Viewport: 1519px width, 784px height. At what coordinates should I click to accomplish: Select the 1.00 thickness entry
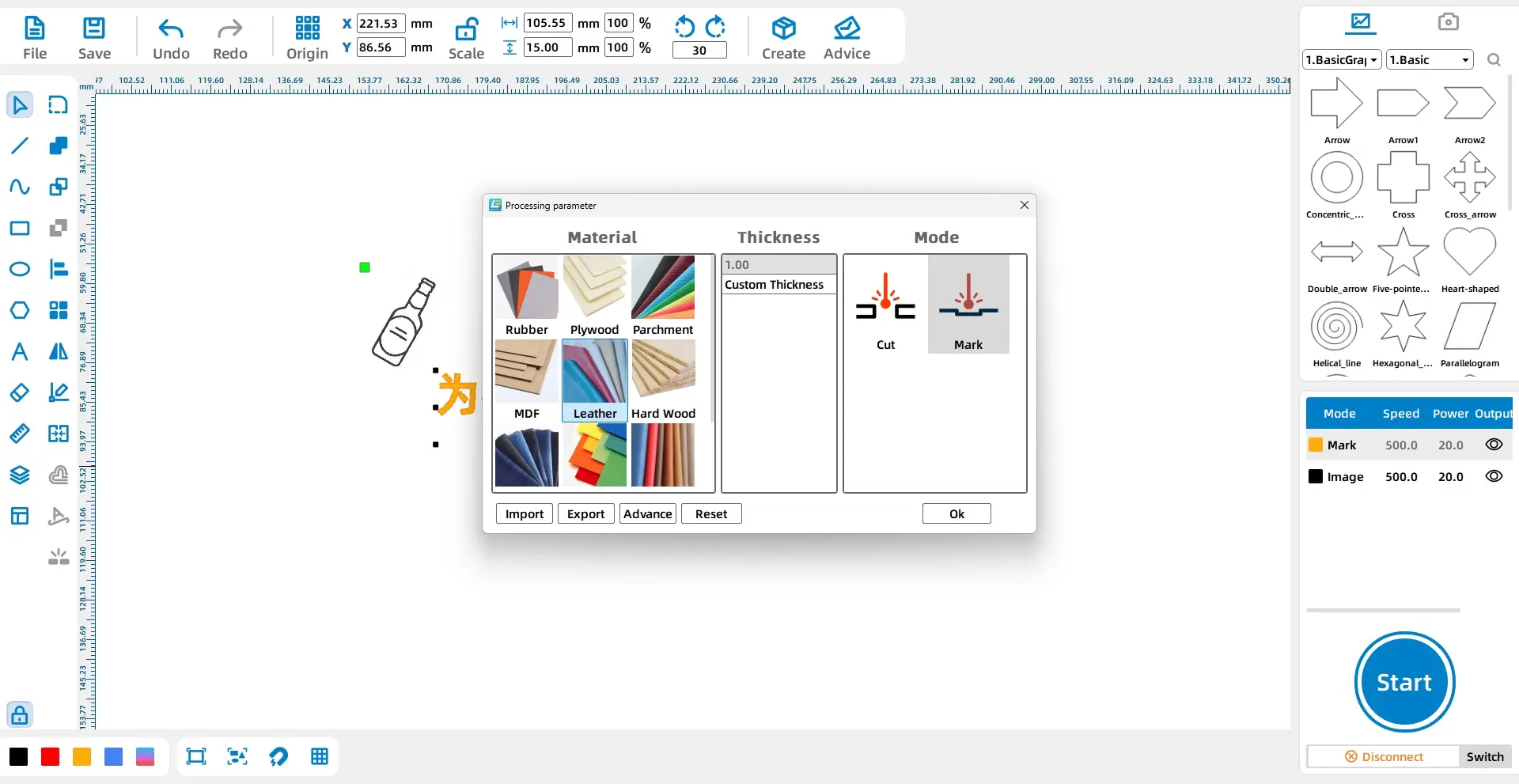779,265
